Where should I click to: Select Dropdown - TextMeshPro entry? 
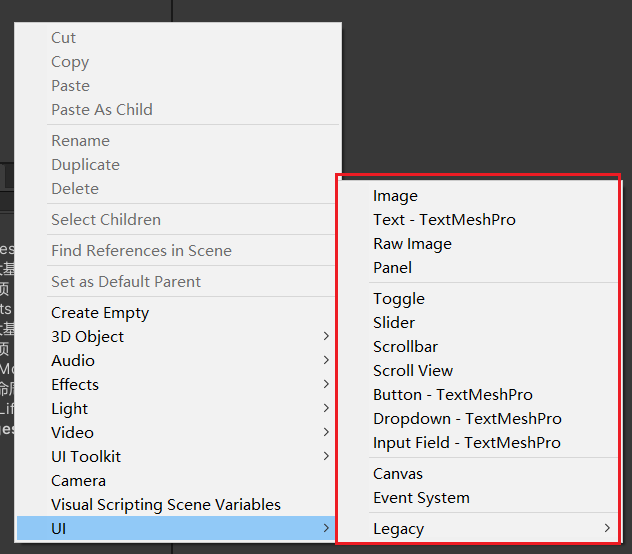click(478, 419)
